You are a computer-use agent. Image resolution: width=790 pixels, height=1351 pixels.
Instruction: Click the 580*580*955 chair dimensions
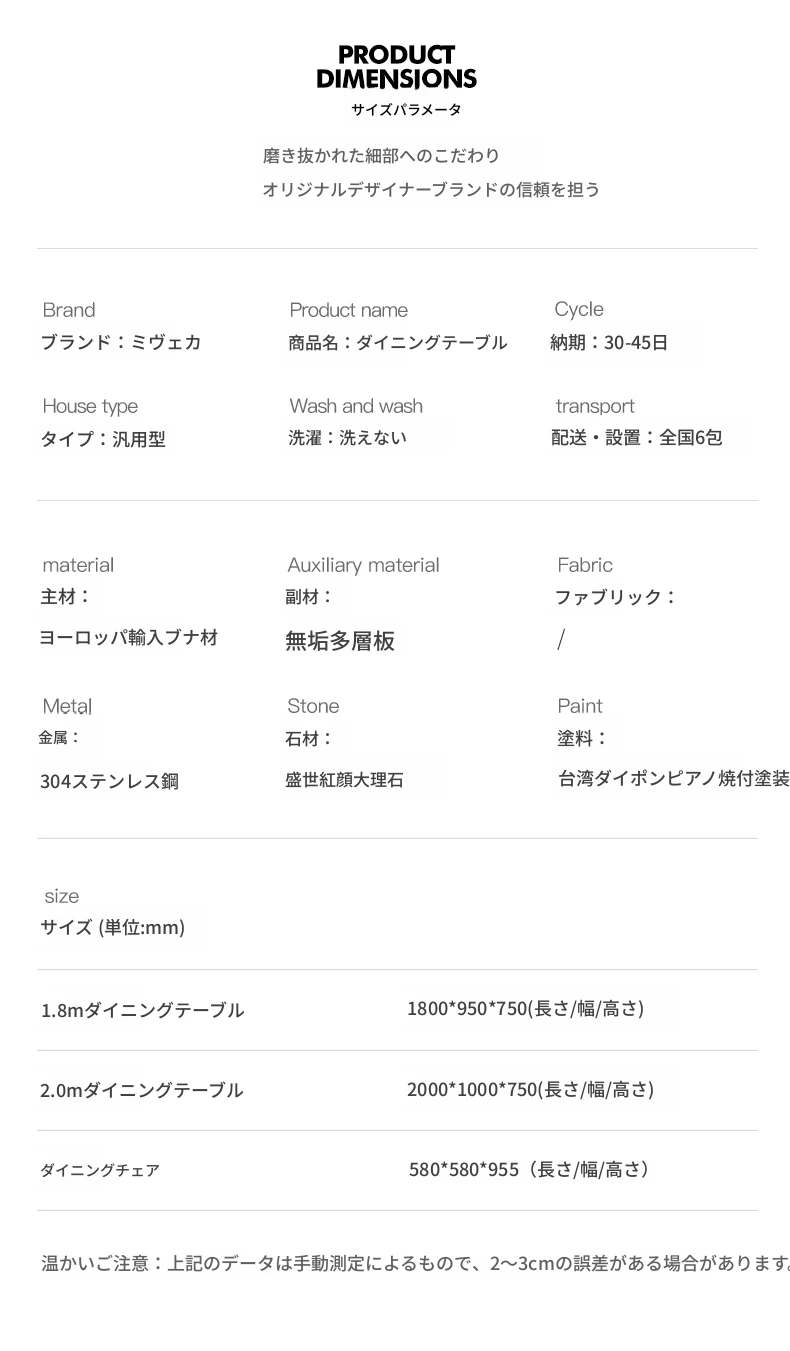click(530, 1169)
